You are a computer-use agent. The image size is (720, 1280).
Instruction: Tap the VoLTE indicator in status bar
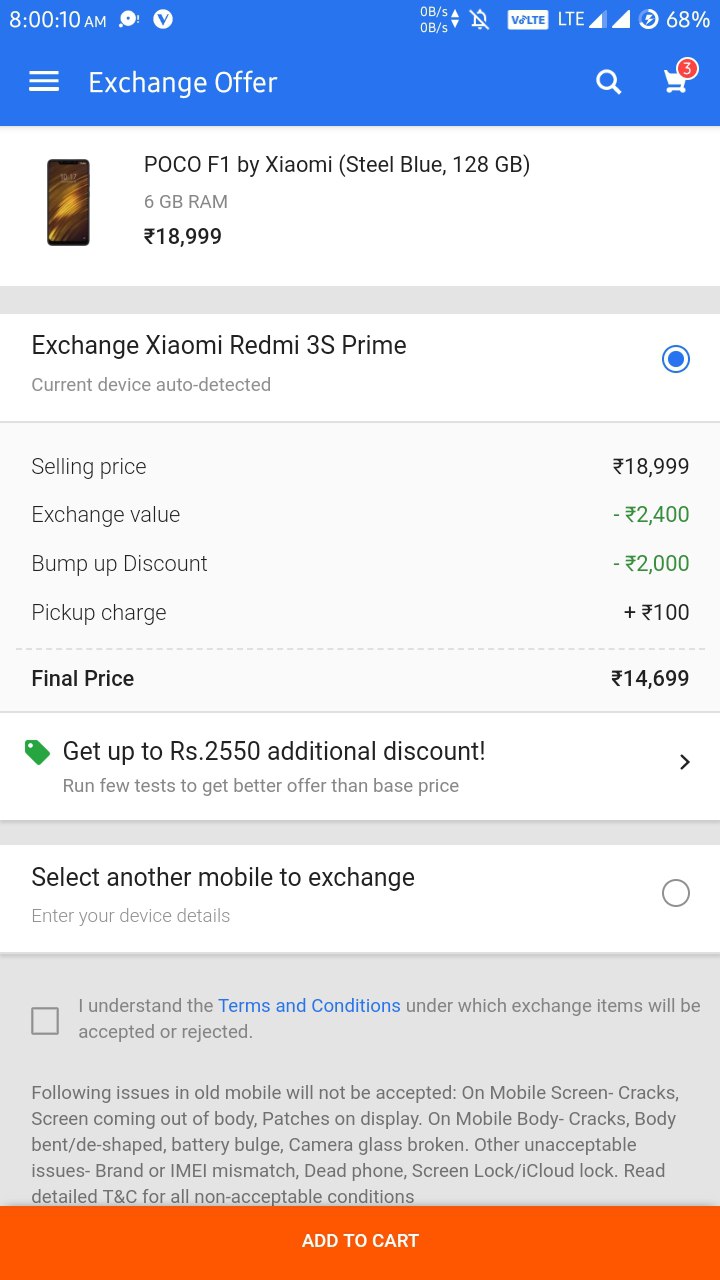tap(528, 19)
